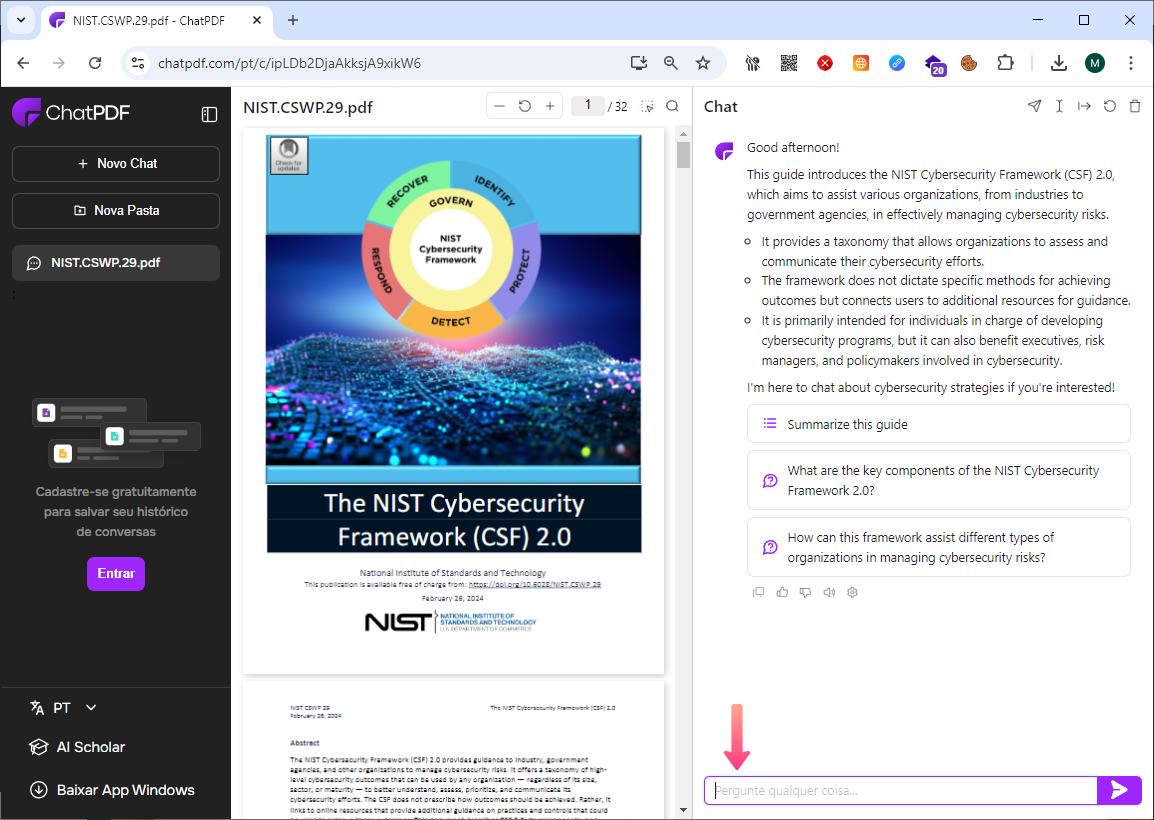Play response audio with speaker icon
Screen dimensions: 1154x820
click(x=829, y=592)
